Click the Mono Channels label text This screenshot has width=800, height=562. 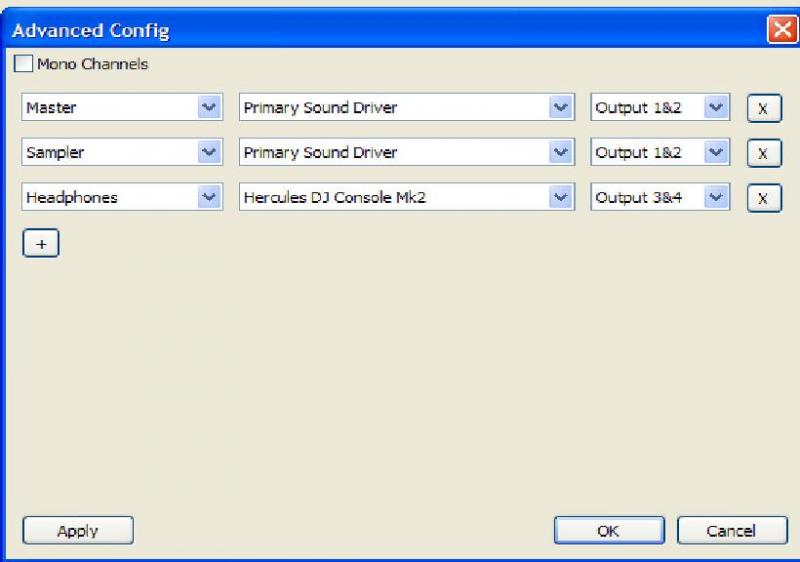(92, 64)
